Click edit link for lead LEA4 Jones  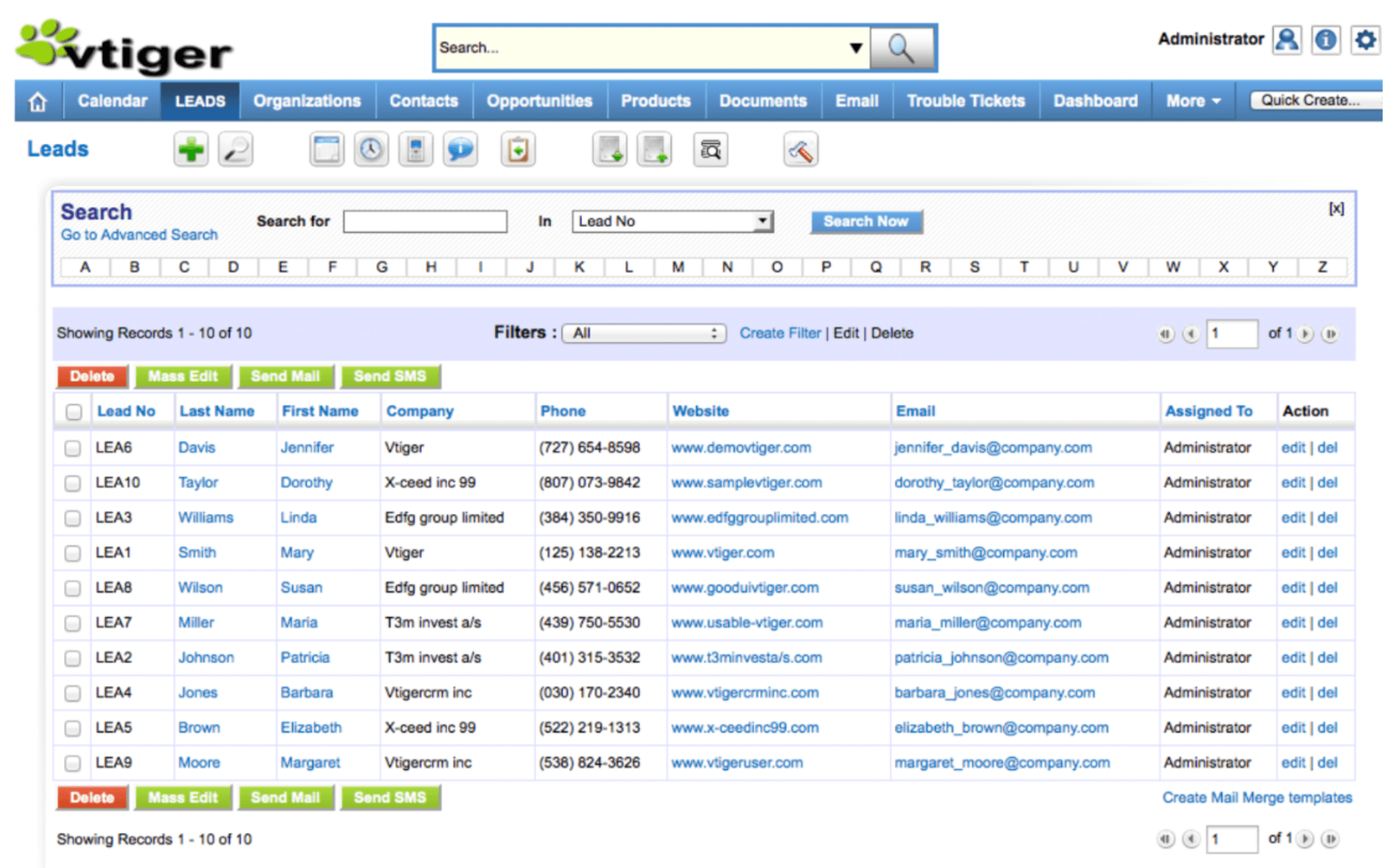pyautogui.click(x=1293, y=693)
